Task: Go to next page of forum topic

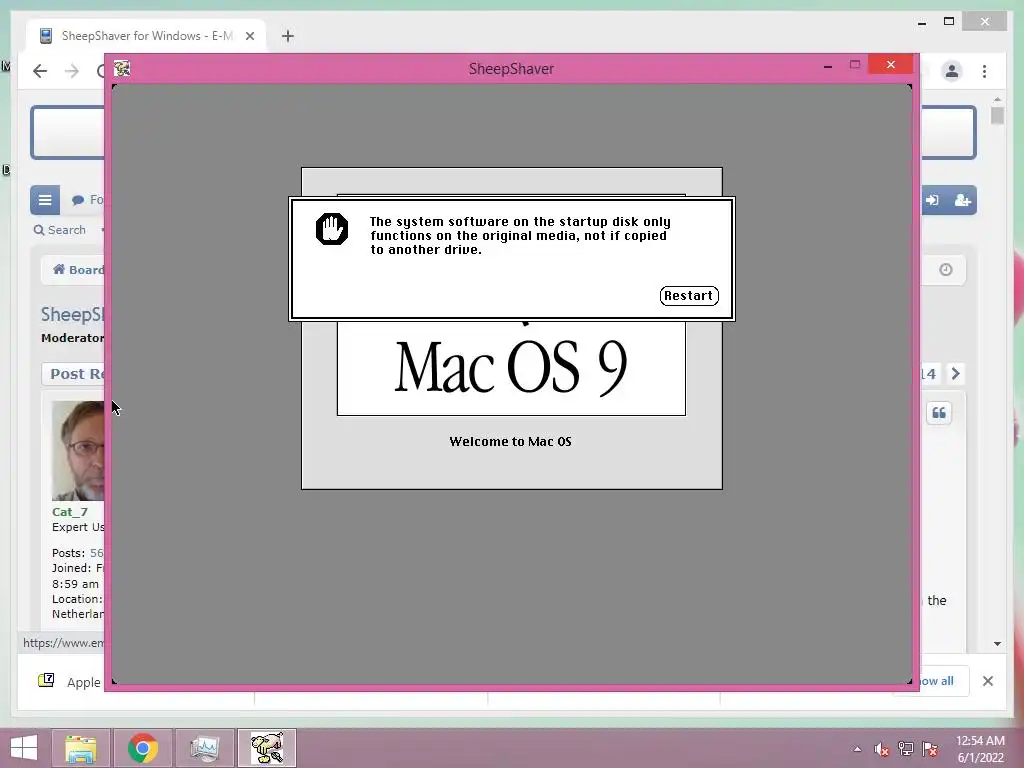Action: [x=955, y=374]
